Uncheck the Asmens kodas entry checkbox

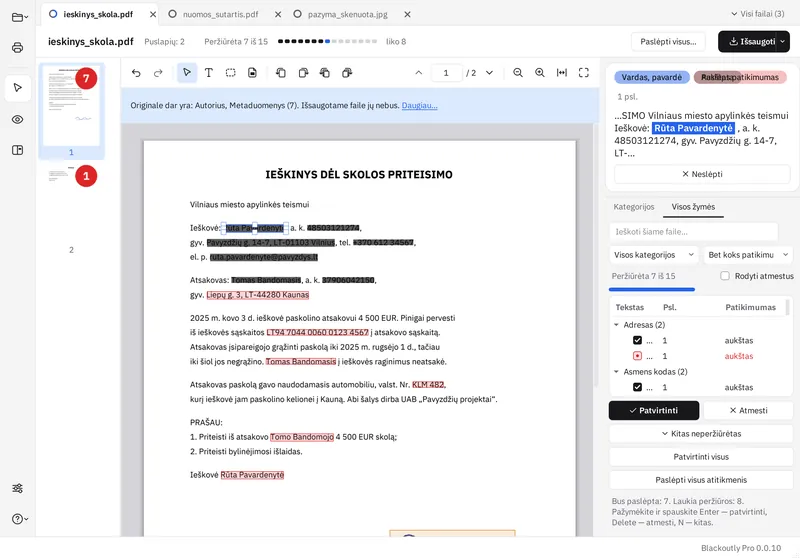click(637, 387)
